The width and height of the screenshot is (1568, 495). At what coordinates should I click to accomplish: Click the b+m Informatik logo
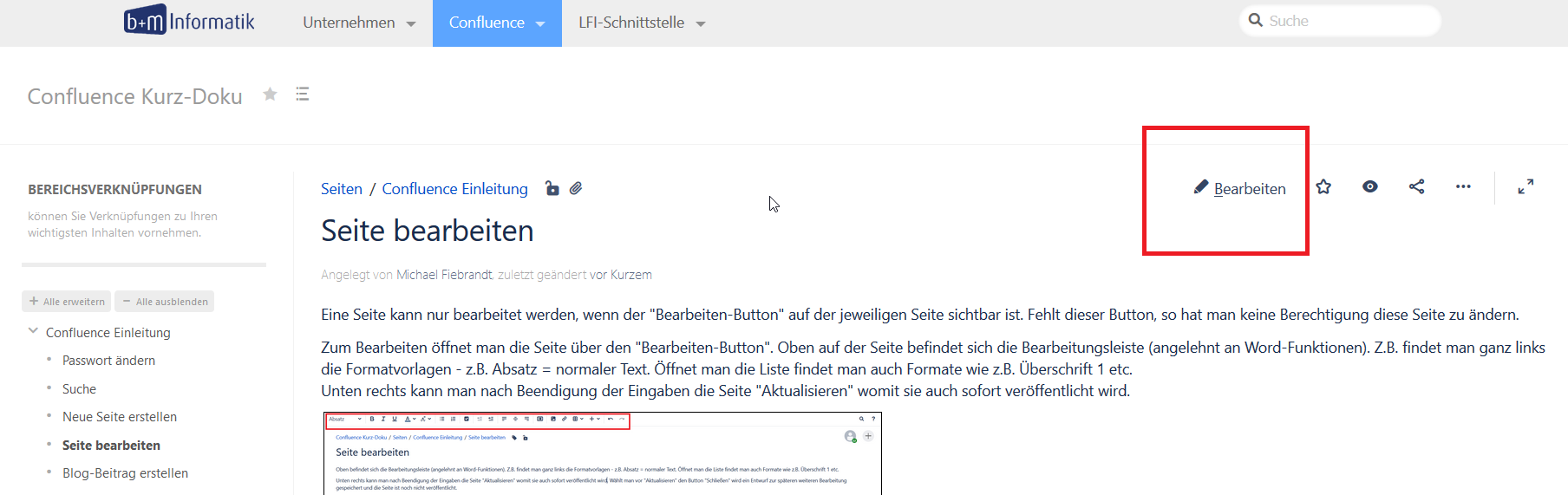tap(189, 20)
